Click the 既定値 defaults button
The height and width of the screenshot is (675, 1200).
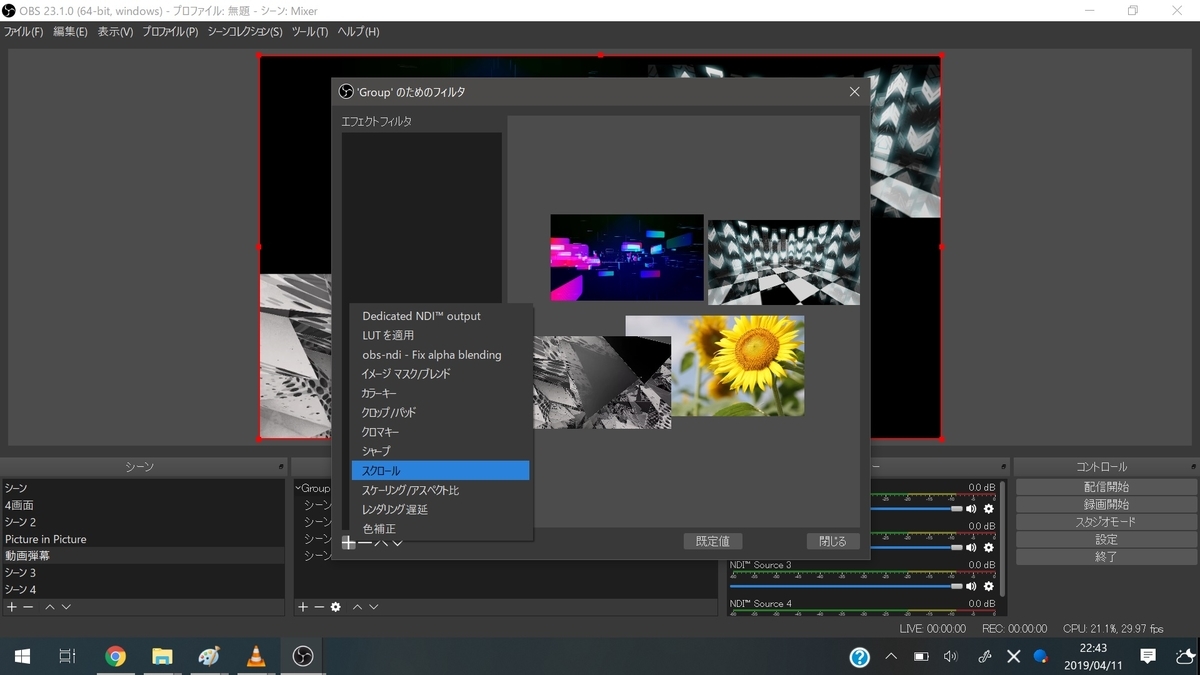(713, 541)
